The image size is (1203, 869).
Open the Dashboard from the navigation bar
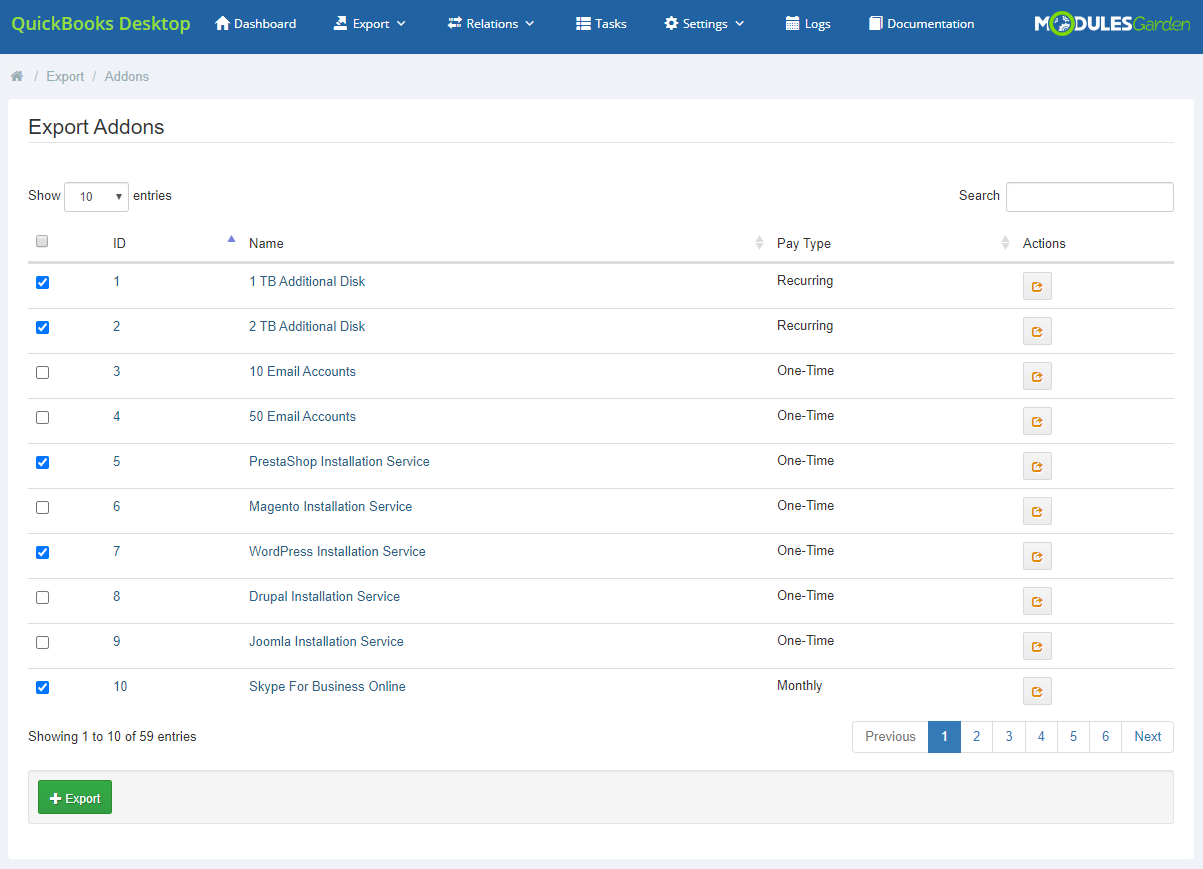coord(255,23)
